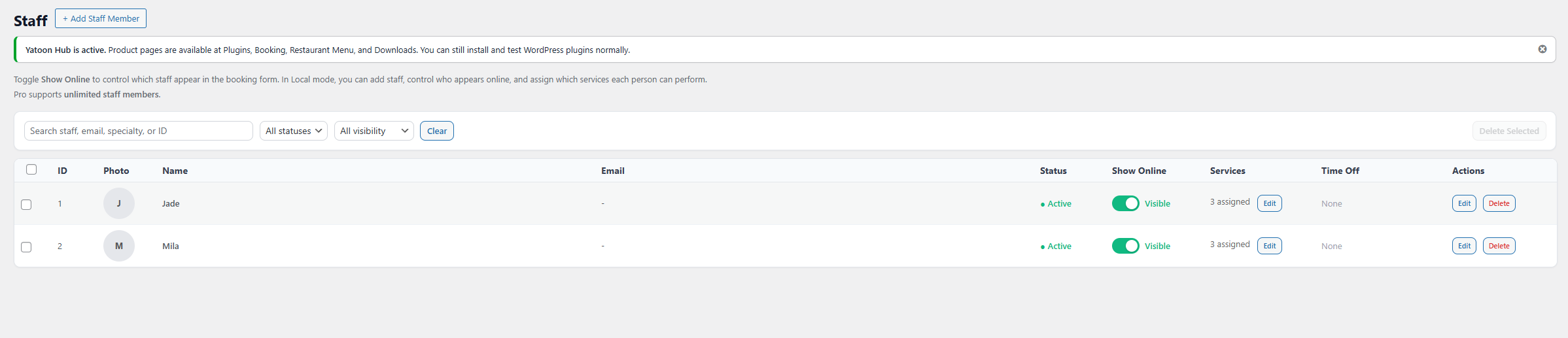This screenshot has height=338, width=1568.
Task: Toggle Show Online switch for Jade
Action: click(1125, 203)
